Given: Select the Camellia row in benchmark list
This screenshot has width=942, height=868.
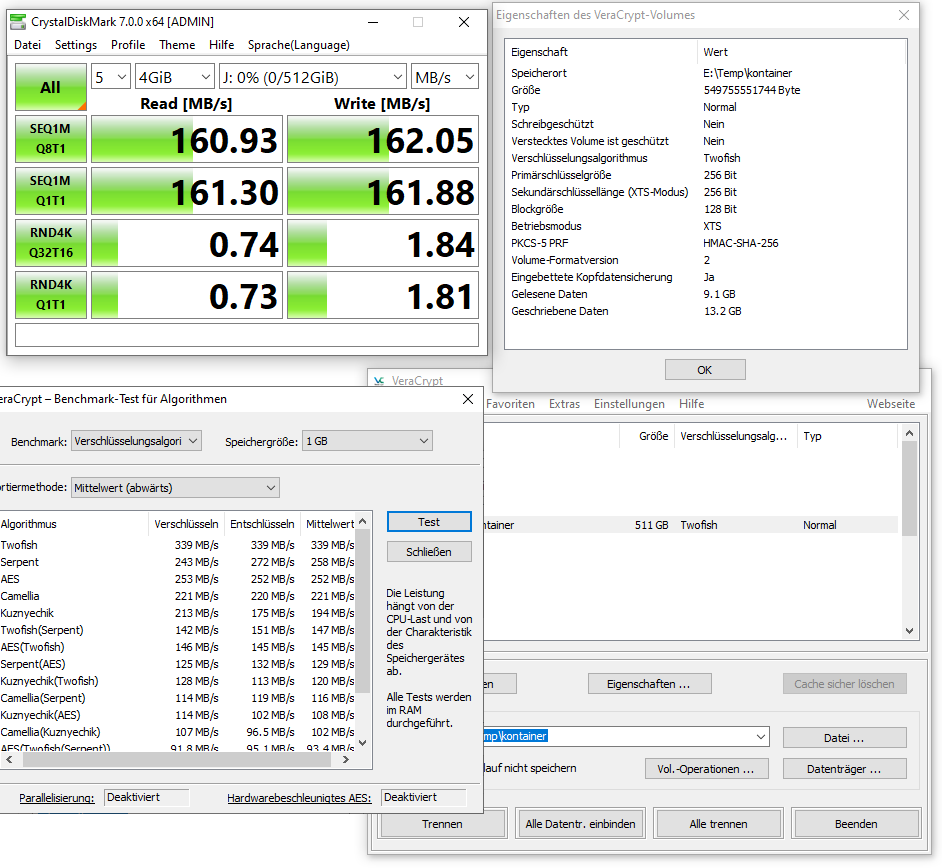Looking at the screenshot, I should pyautogui.click(x=178, y=596).
